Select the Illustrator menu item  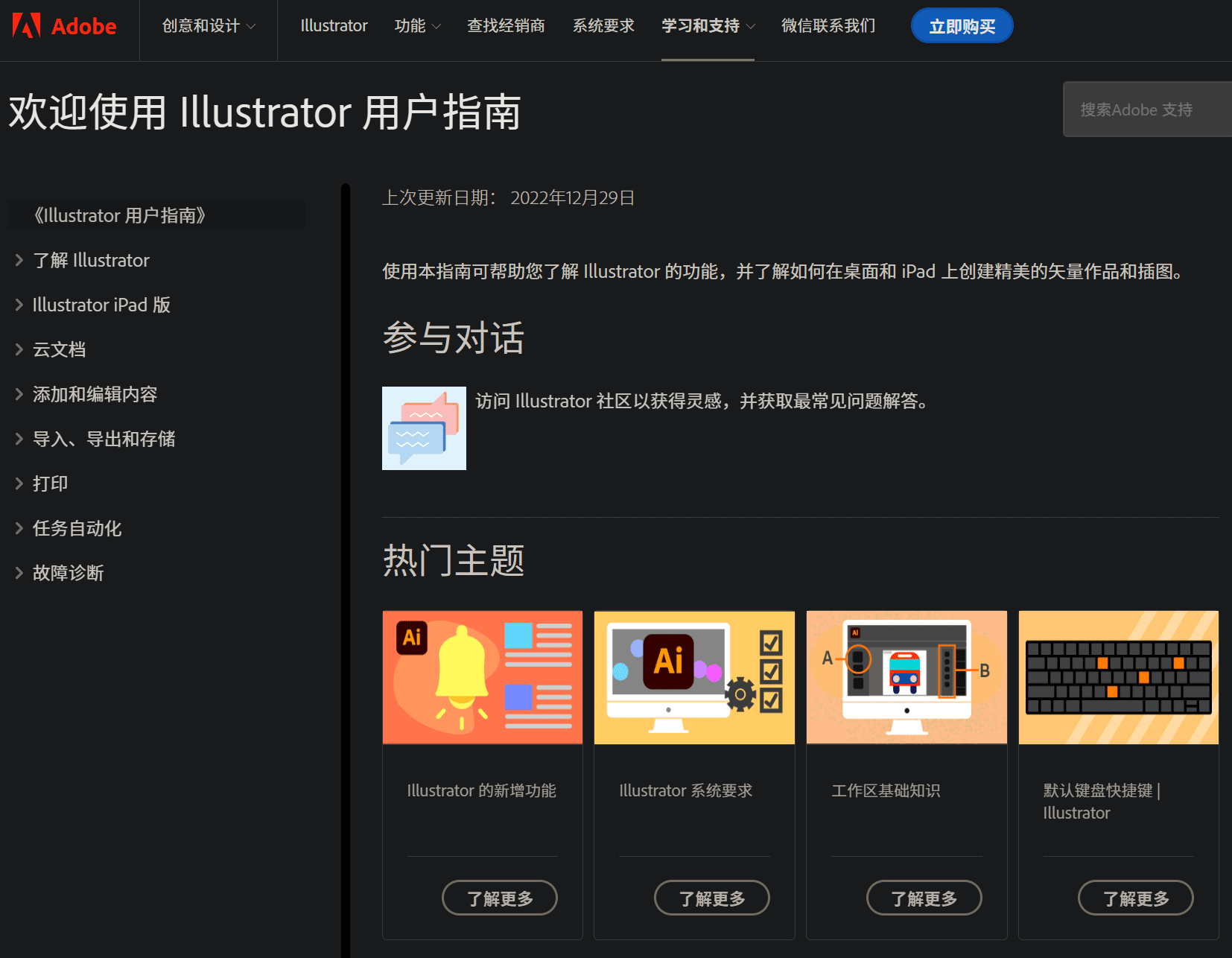click(x=334, y=25)
